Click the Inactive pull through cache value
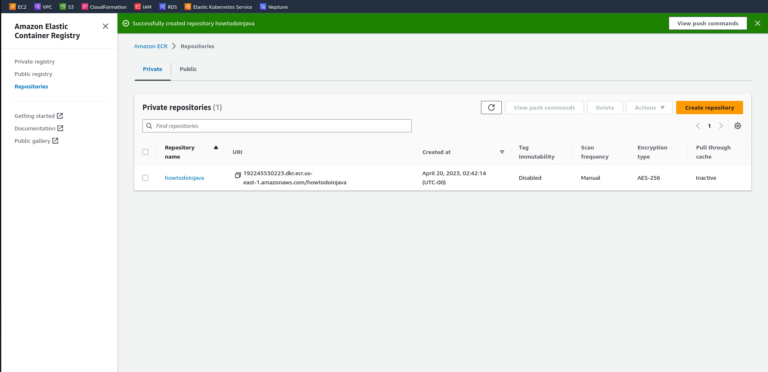This screenshot has width=768, height=372. click(706, 178)
